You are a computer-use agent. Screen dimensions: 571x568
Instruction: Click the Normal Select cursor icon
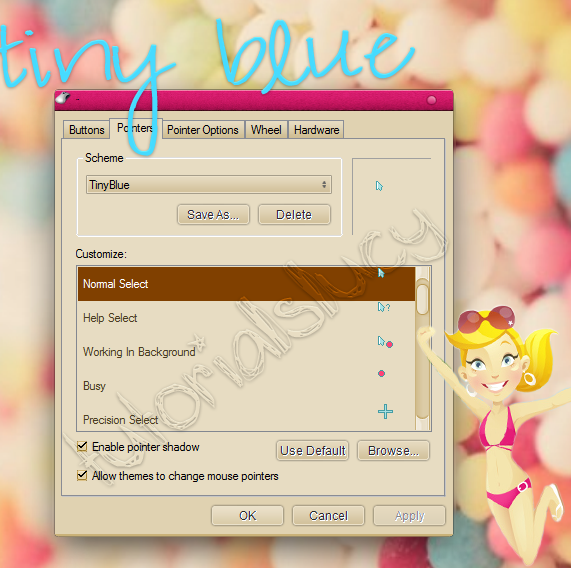click(x=381, y=273)
